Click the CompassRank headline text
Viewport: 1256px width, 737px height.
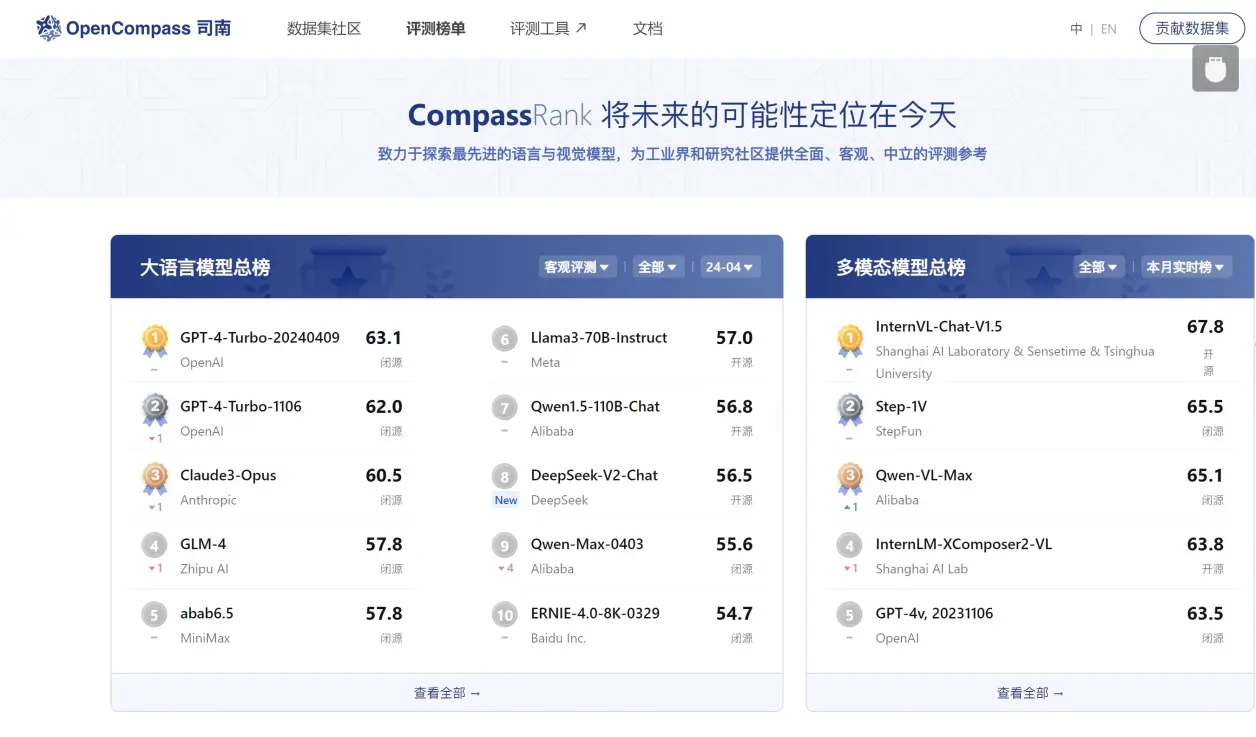click(682, 115)
